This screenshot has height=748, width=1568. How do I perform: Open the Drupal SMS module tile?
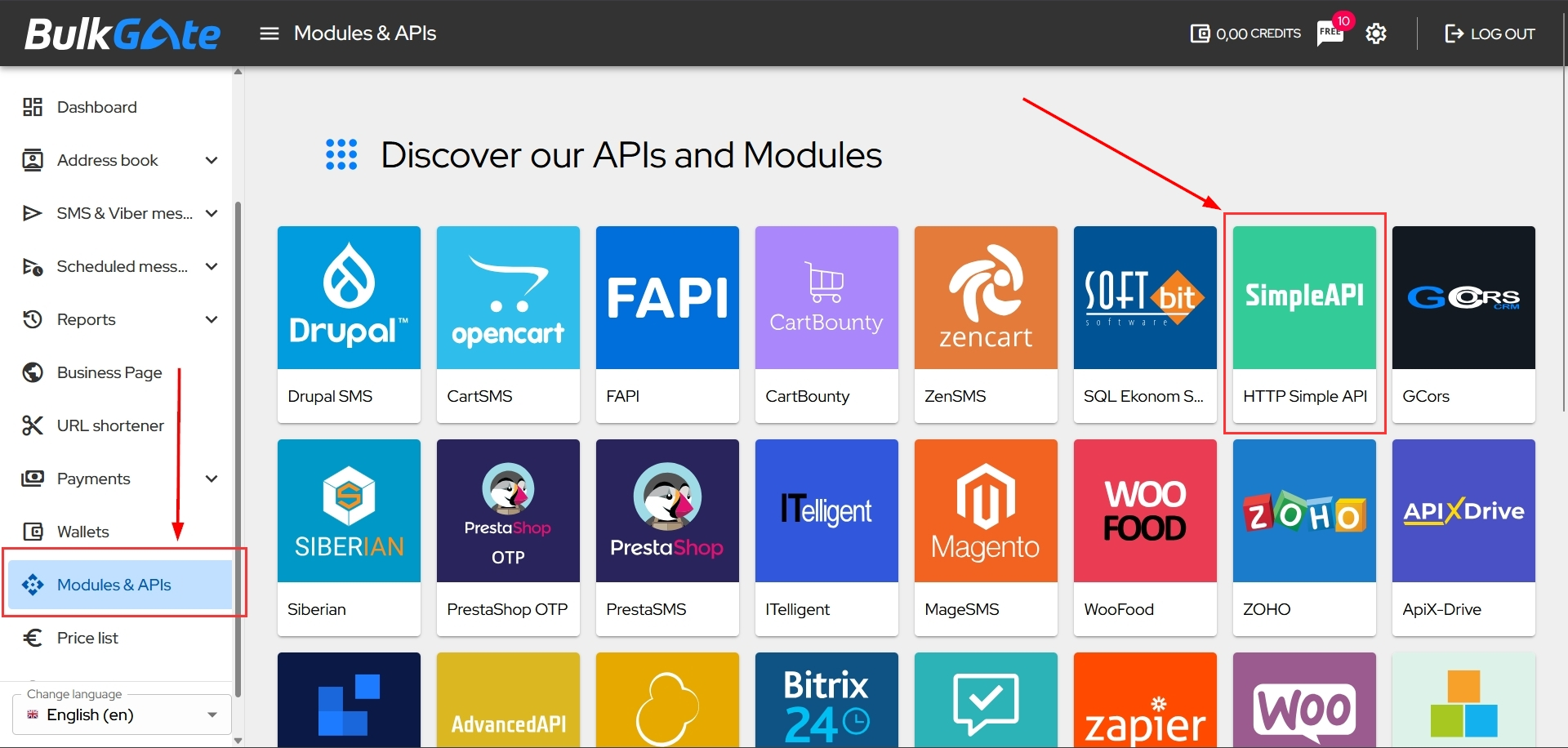[x=349, y=324]
